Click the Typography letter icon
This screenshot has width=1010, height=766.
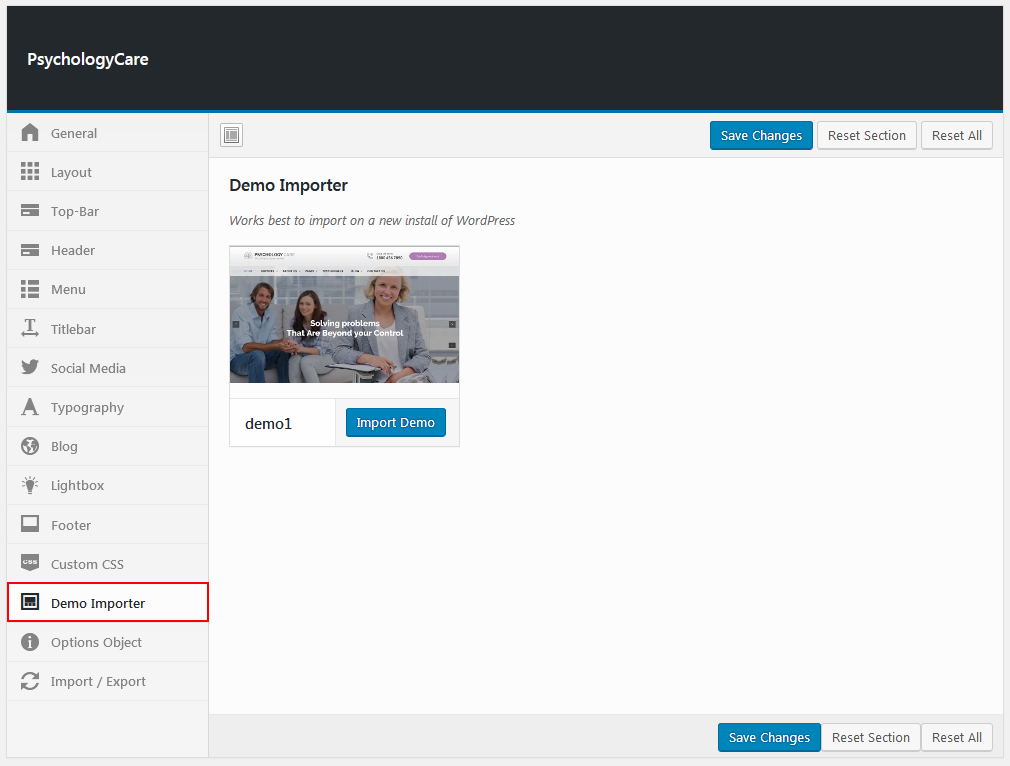click(x=30, y=407)
